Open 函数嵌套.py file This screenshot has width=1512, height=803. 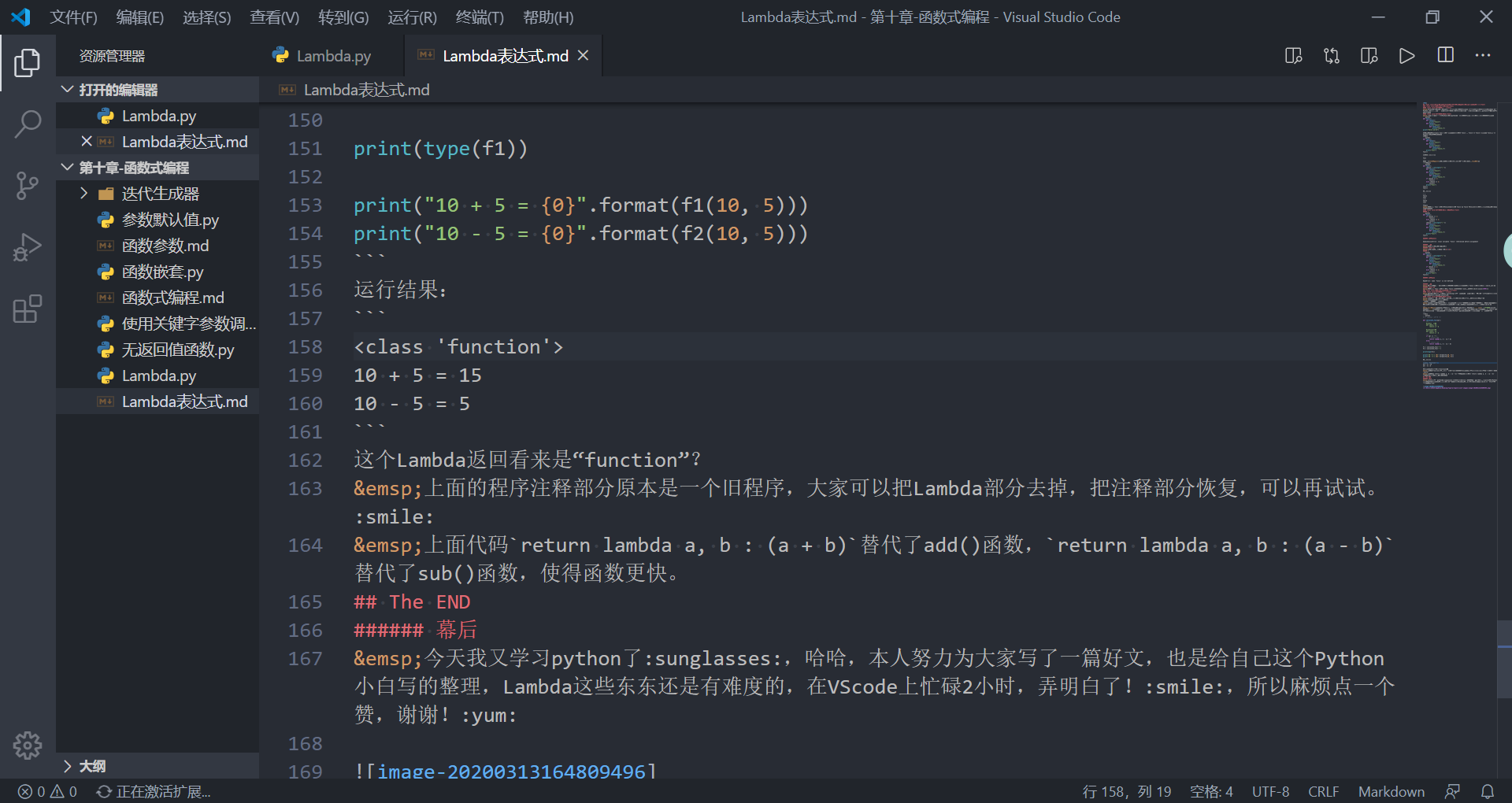[x=157, y=272]
